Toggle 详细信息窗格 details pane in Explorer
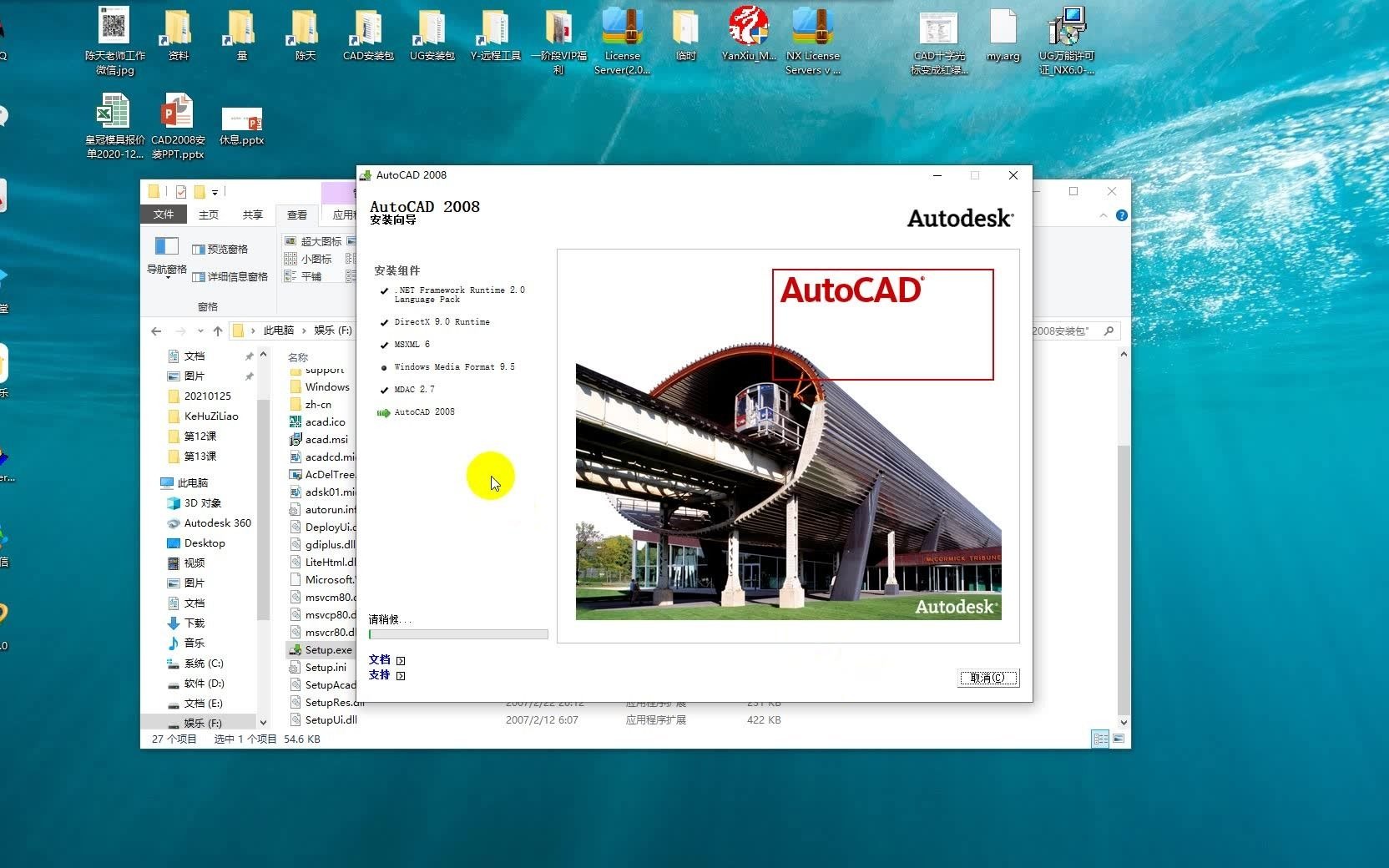Viewport: 1389px width, 868px height. 230,276
